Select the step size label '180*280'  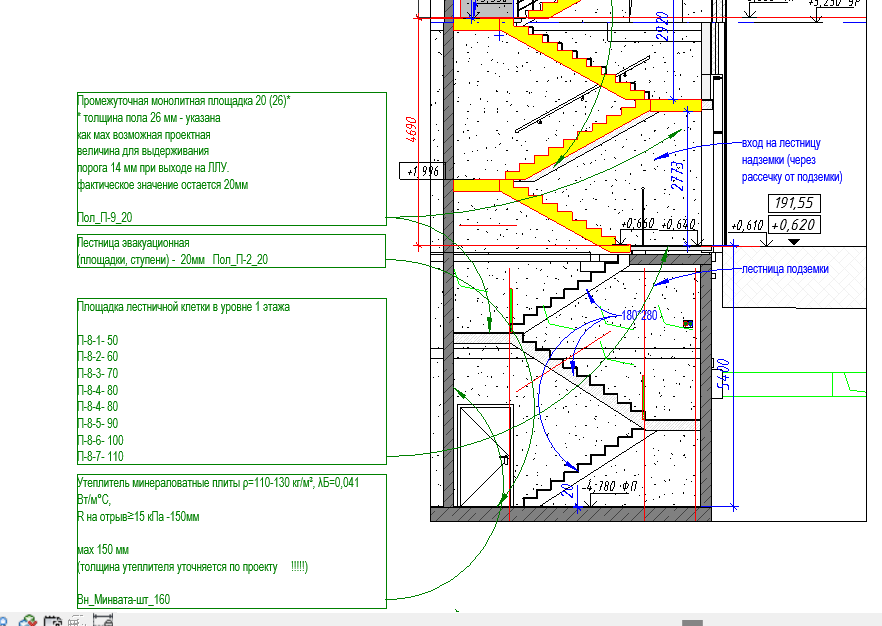tap(639, 315)
